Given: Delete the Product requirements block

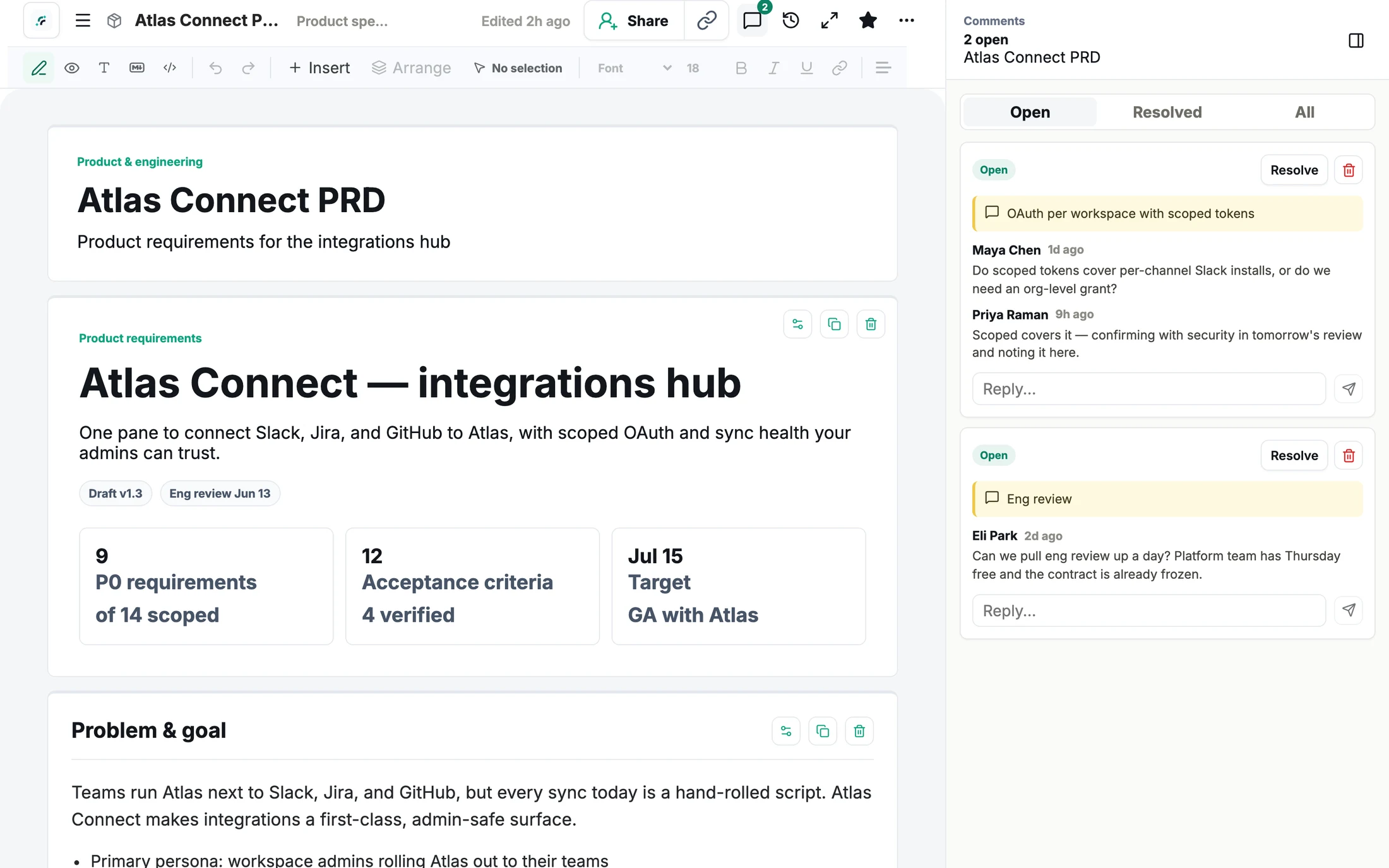Looking at the screenshot, I should click(x=871, y=324).
